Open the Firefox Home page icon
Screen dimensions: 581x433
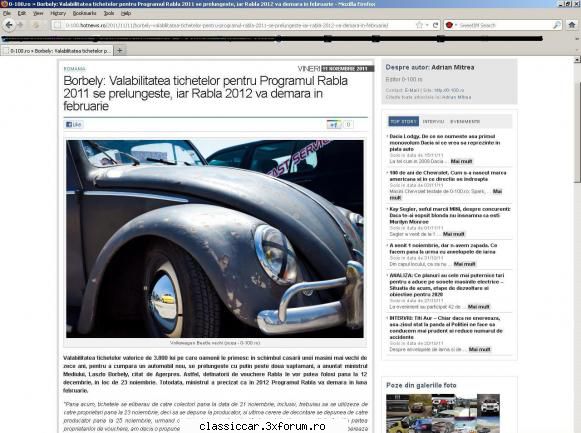click(572, 25)
